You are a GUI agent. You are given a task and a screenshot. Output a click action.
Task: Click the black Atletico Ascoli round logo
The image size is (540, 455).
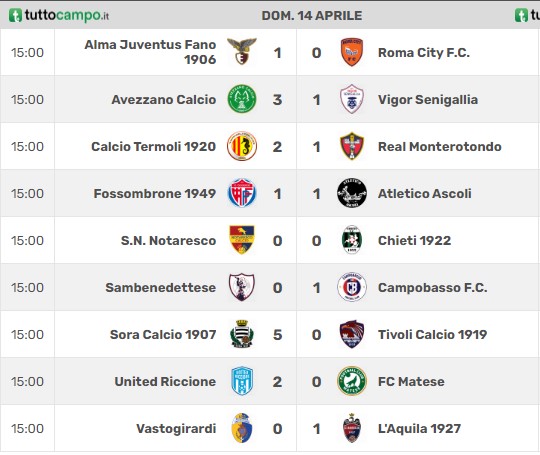tap(352, 193)
